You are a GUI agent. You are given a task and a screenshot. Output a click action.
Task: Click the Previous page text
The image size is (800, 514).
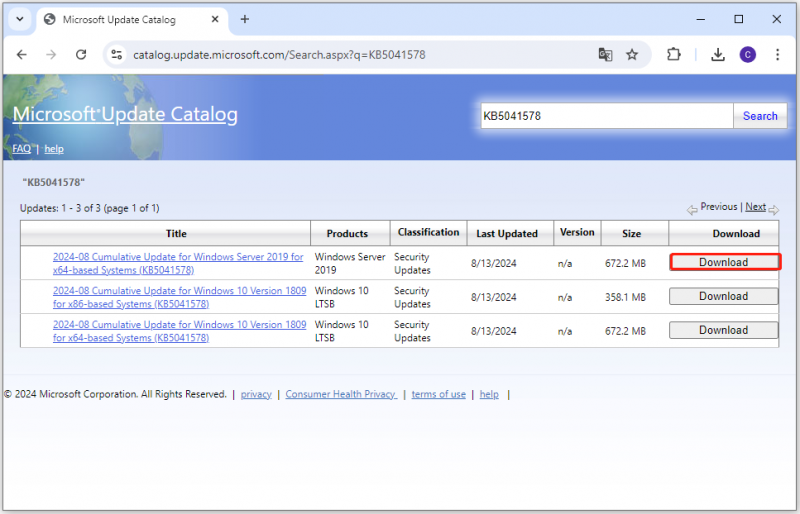pos(718,207)
